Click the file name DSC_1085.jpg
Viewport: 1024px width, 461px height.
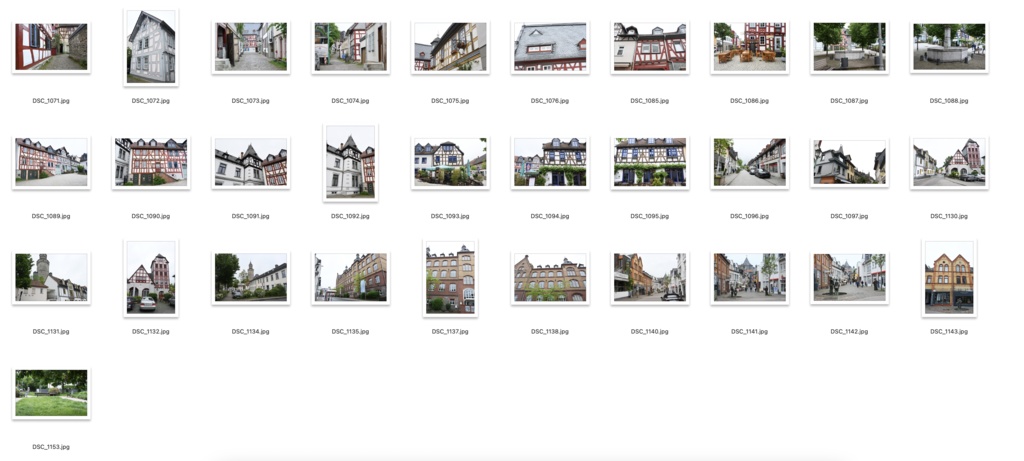pos(650,101)
